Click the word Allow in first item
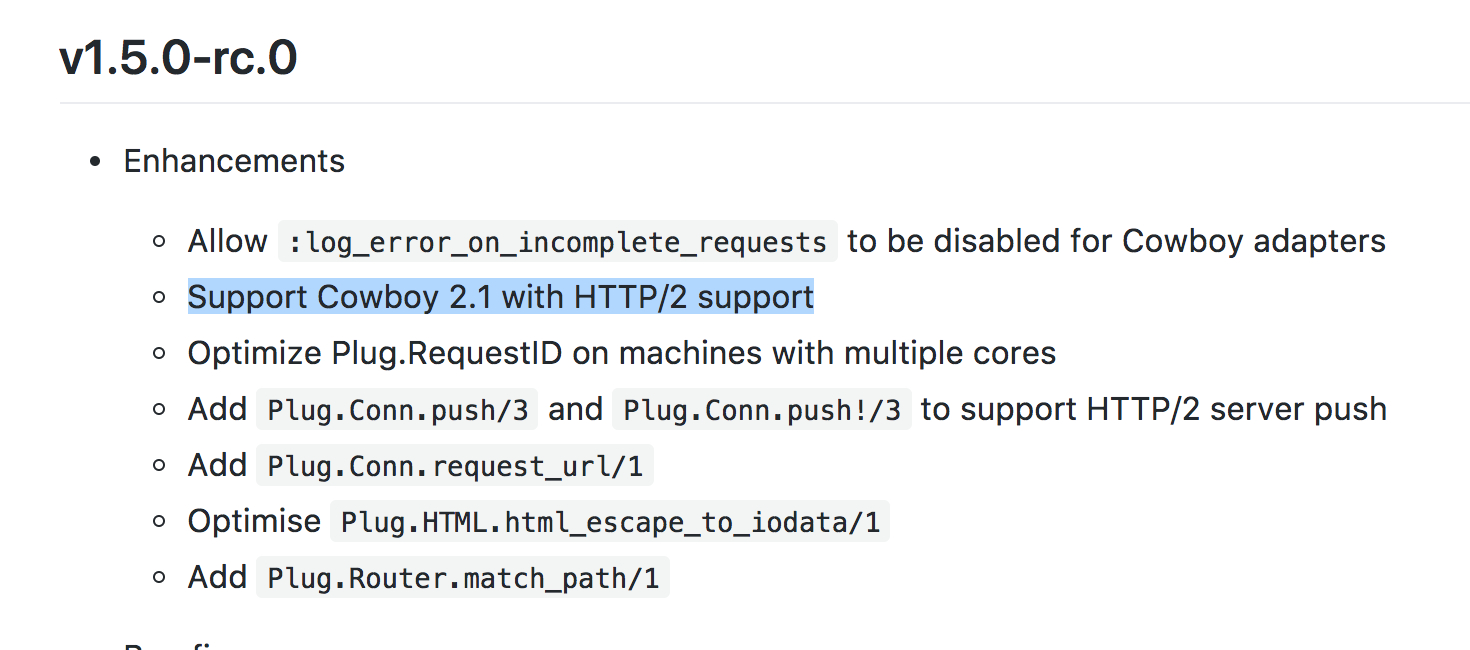The height and width of the screenshot is (650, 1470). coord(228,241)
